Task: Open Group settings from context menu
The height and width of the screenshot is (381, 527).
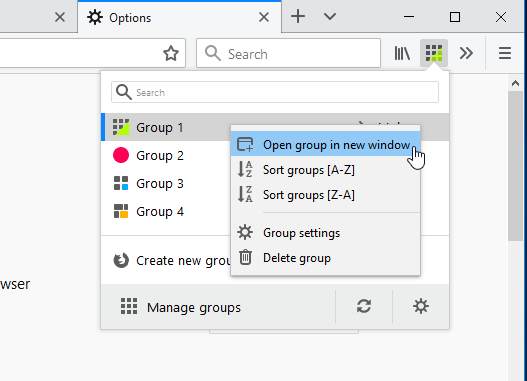Action: click(325, 233)
